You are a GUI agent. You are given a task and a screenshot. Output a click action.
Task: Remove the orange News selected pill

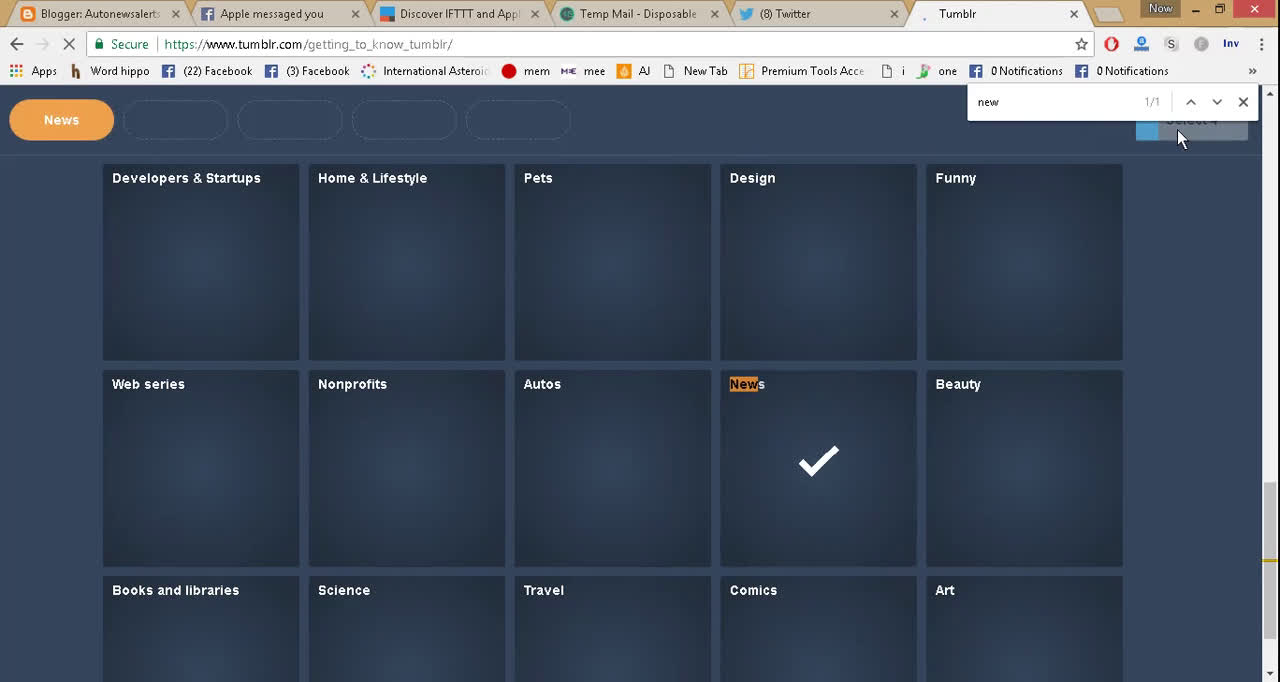pos(61,120)
